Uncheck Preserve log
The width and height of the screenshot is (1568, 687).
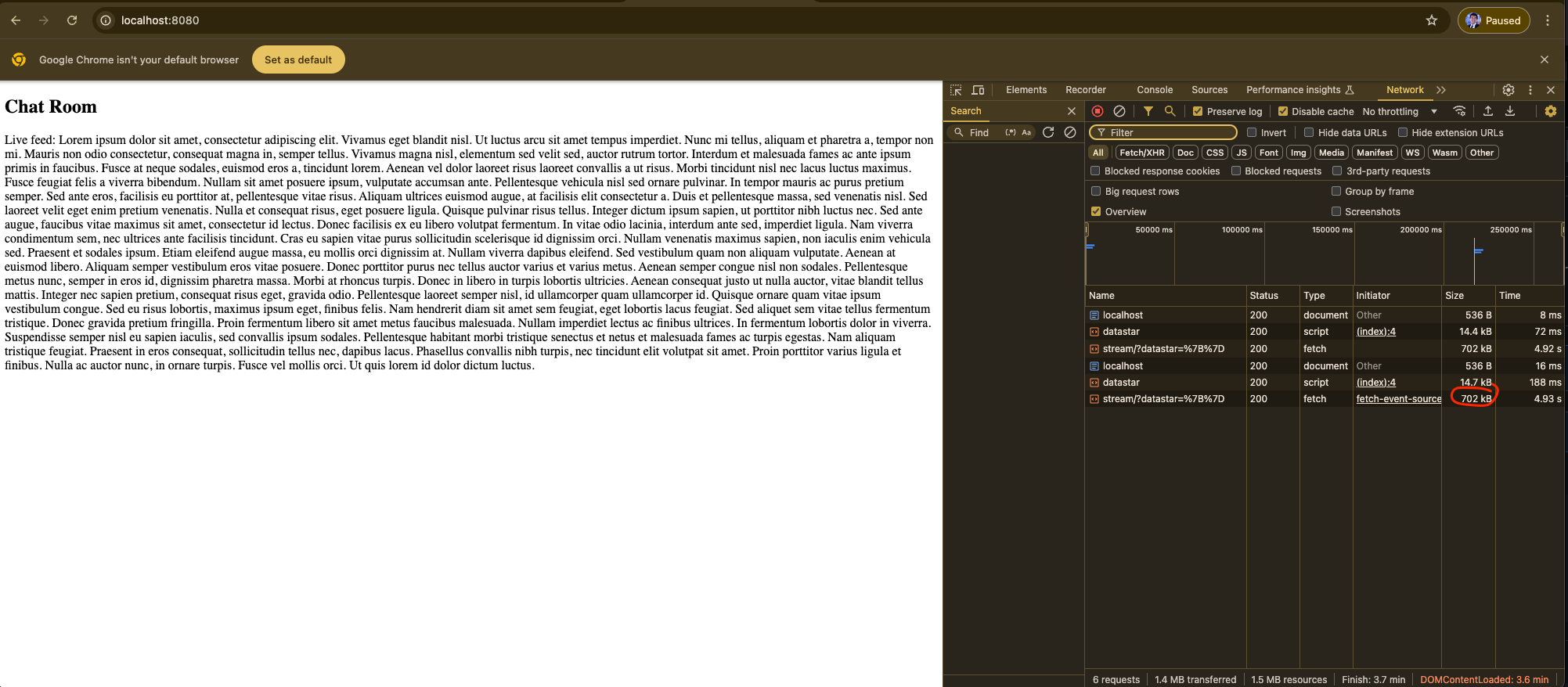pos(1198,111)
